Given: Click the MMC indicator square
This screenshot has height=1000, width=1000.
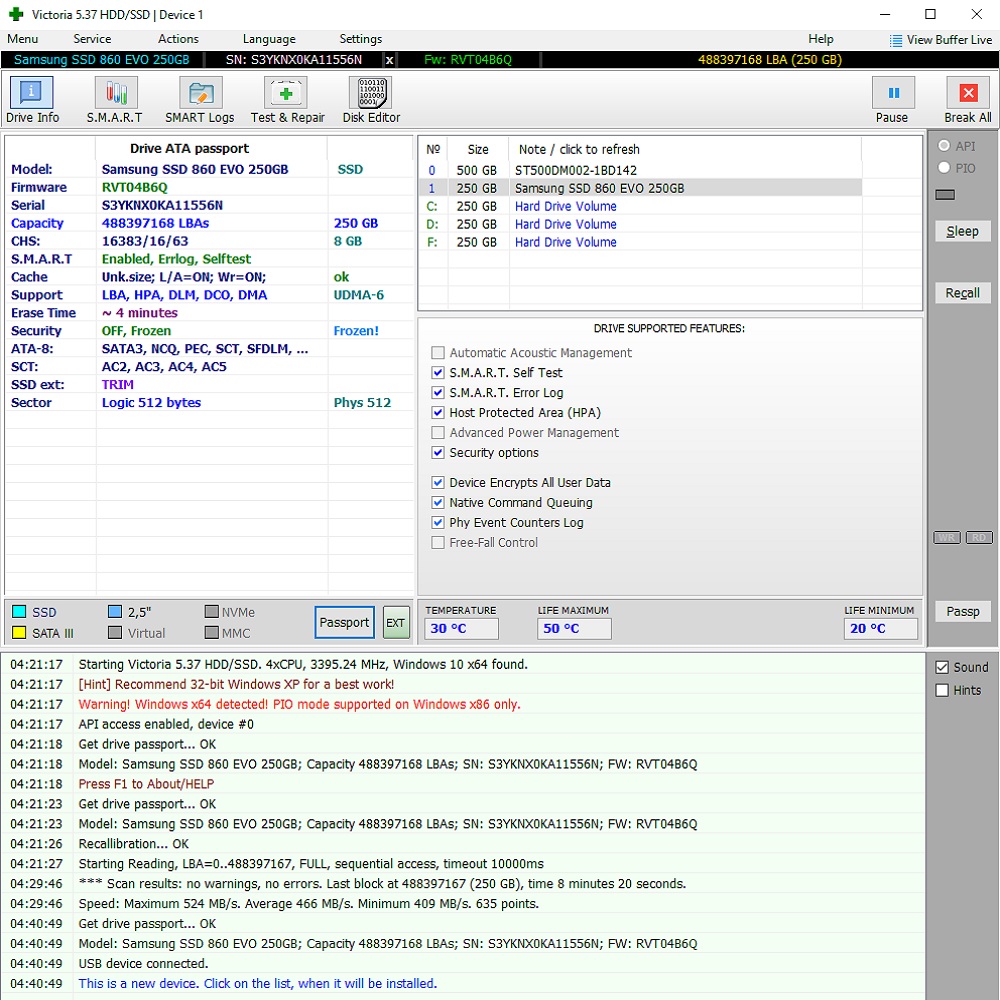Looking at the screenshot, I should tap(212, 633).
